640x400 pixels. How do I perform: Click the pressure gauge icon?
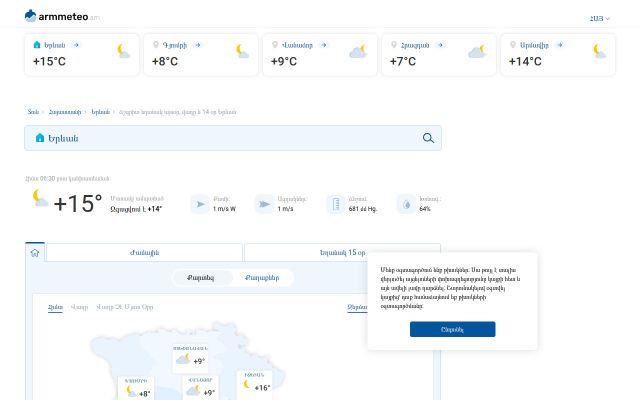[336, 204]
